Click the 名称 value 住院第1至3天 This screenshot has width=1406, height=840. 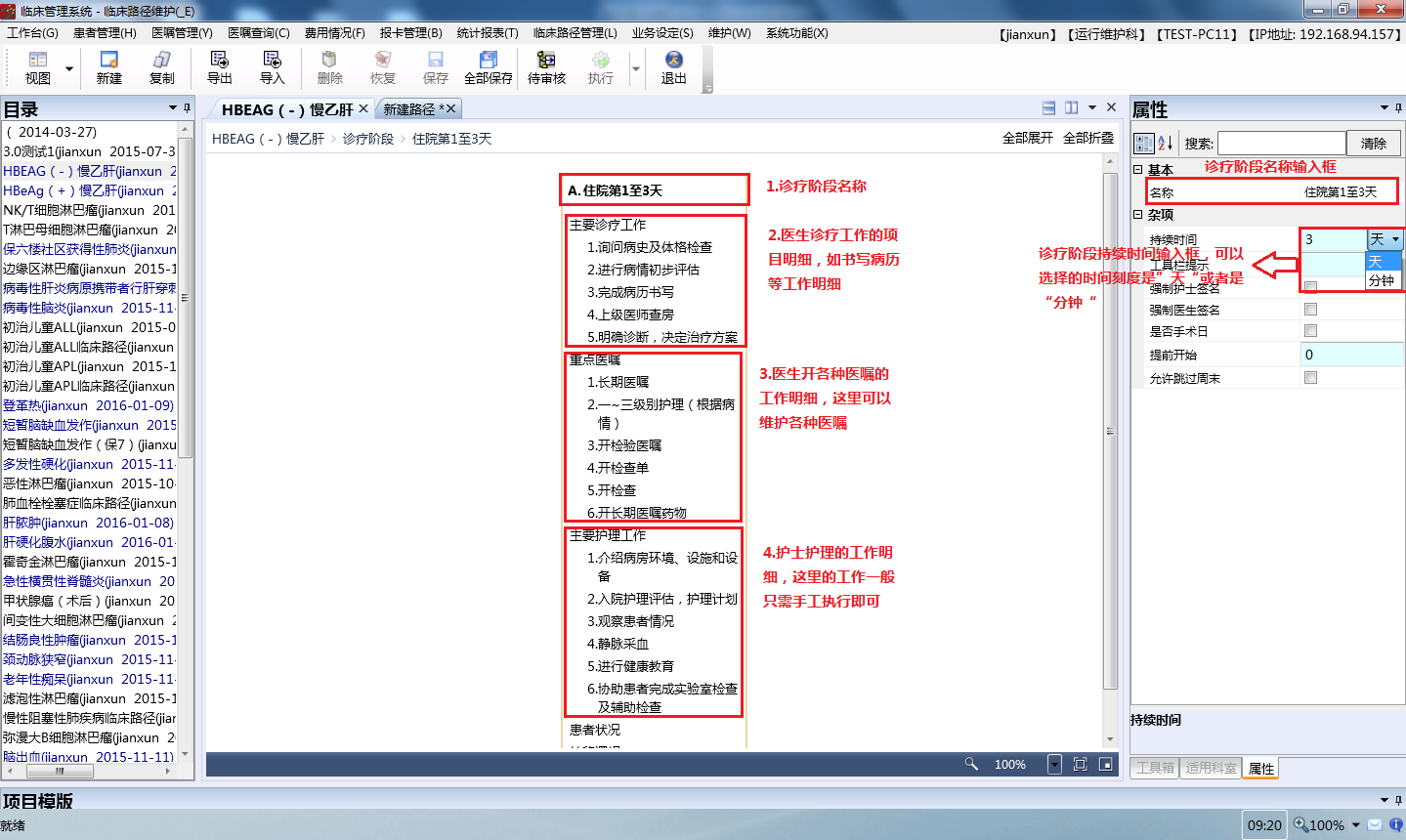click(1341, 192)
